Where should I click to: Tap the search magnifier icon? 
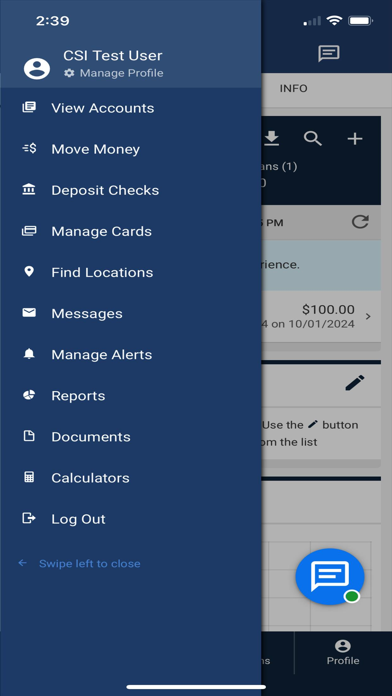313,139
